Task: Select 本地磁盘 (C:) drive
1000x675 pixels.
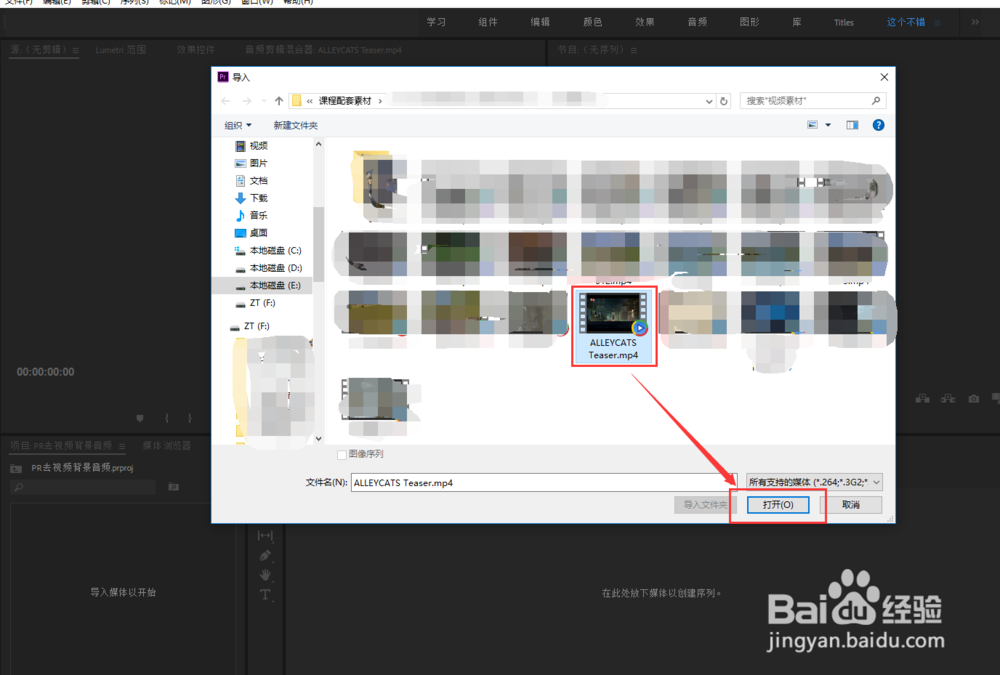Action: coord(275,250)
